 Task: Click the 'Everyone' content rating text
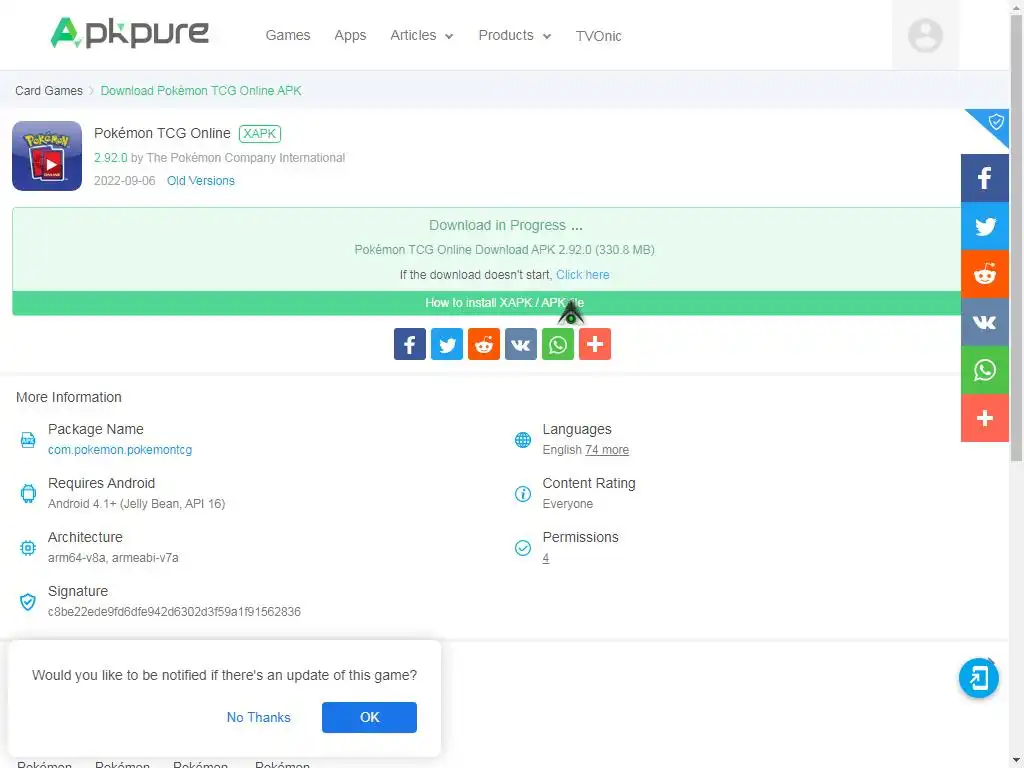(x=568, y=504)
